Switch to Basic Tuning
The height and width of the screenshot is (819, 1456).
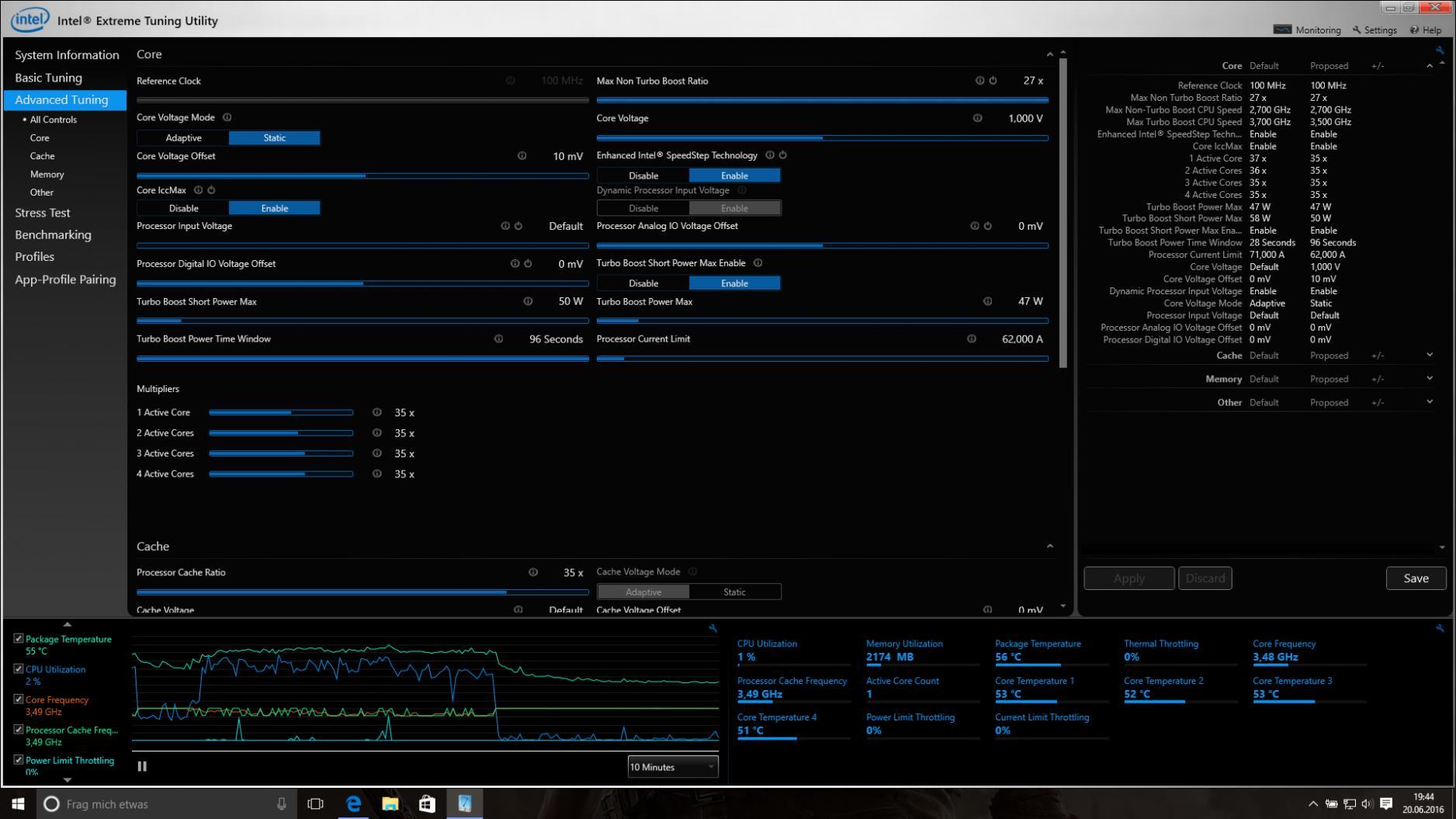[48, 78]
